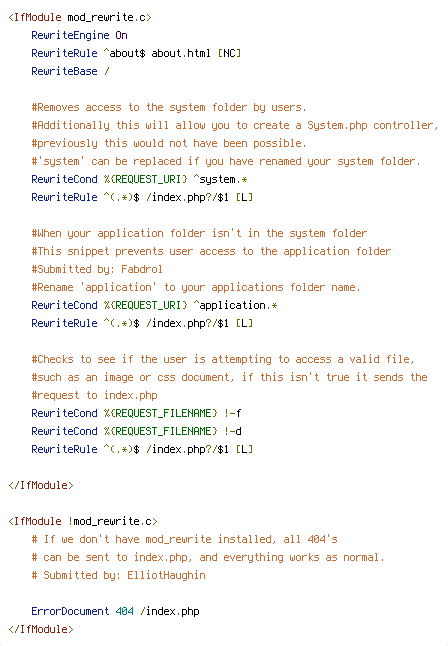The image size is (448, 646).
Task: Click the IfModule !mod_rewrite.c opening tag
Action: (83, 522)
